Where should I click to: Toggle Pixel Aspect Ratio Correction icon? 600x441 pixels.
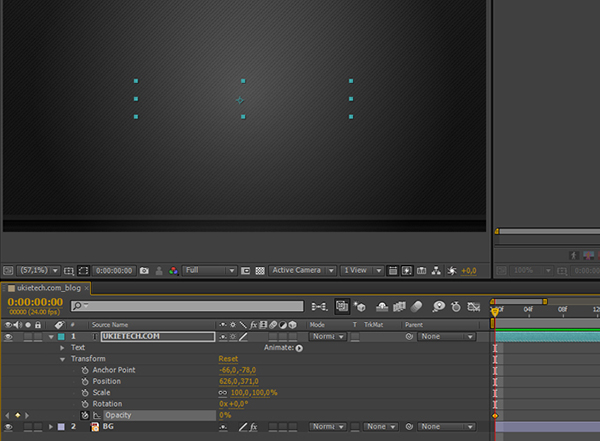(393, 271)
